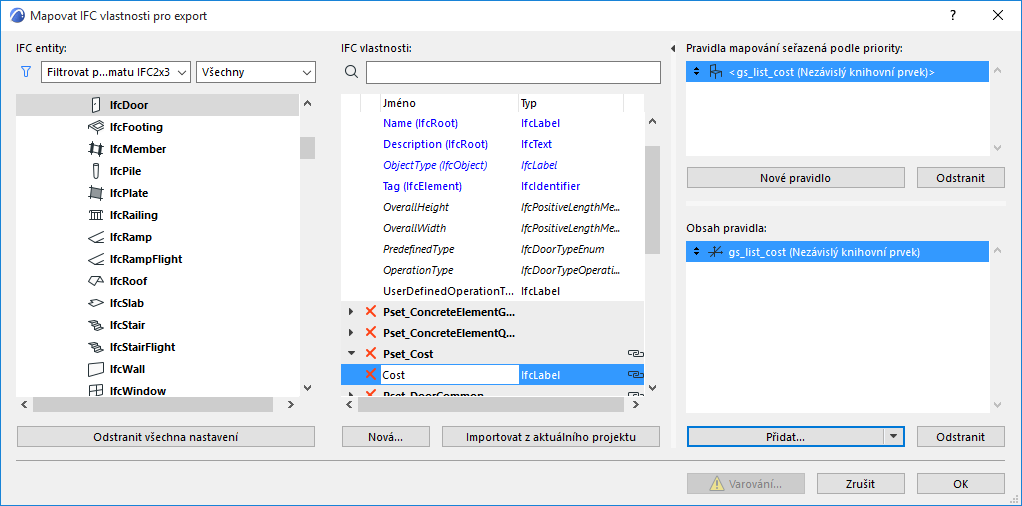The image size is (1022, 506).
Task: Click red X of Pset_ConcreteElementG row
Action: [x=371, y=312]
